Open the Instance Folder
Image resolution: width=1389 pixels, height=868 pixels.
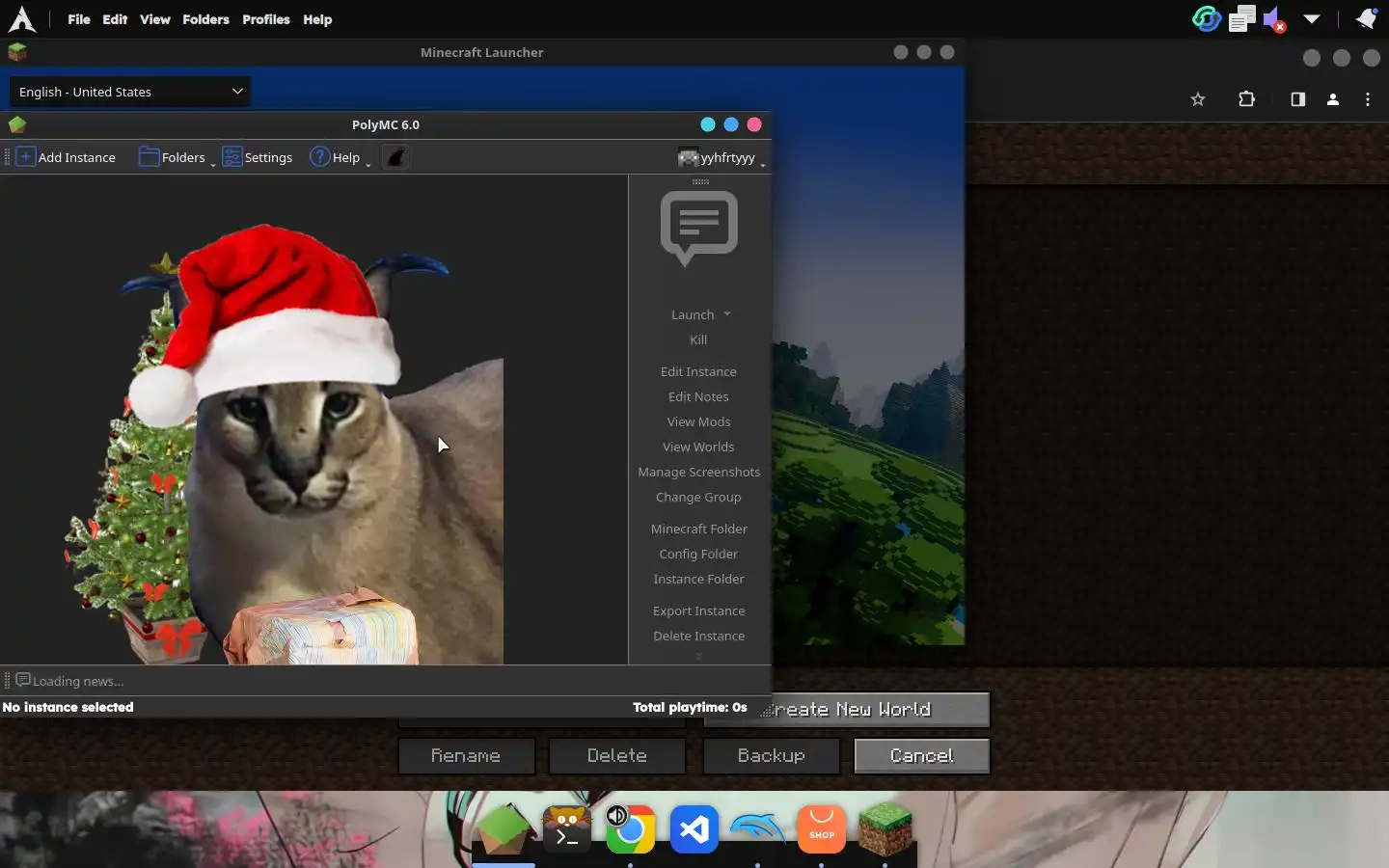tap(698, 579)
